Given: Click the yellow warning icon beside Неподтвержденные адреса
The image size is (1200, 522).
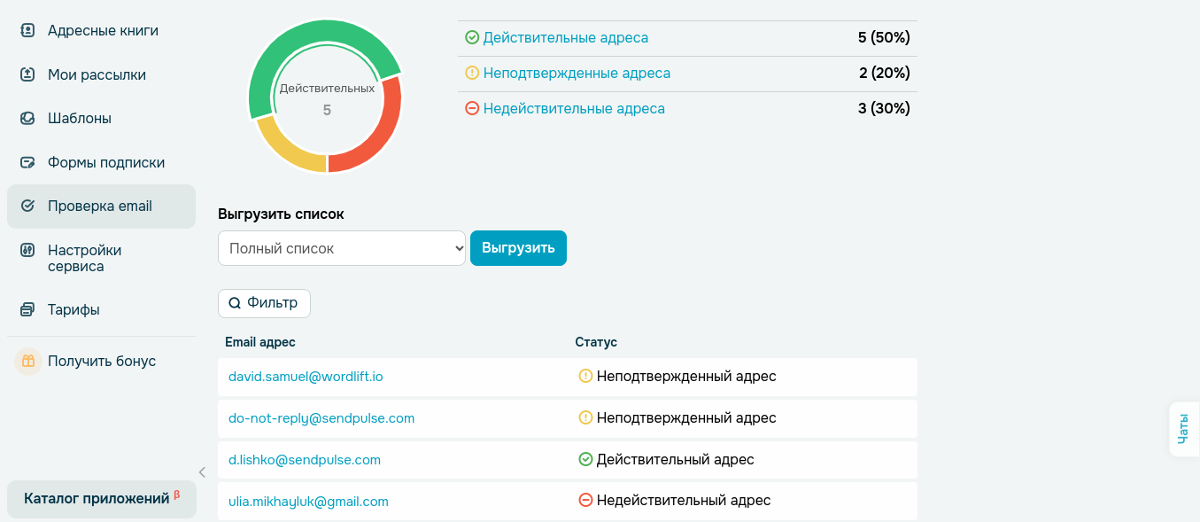Looking at the screenshot, I should point(472,73).
